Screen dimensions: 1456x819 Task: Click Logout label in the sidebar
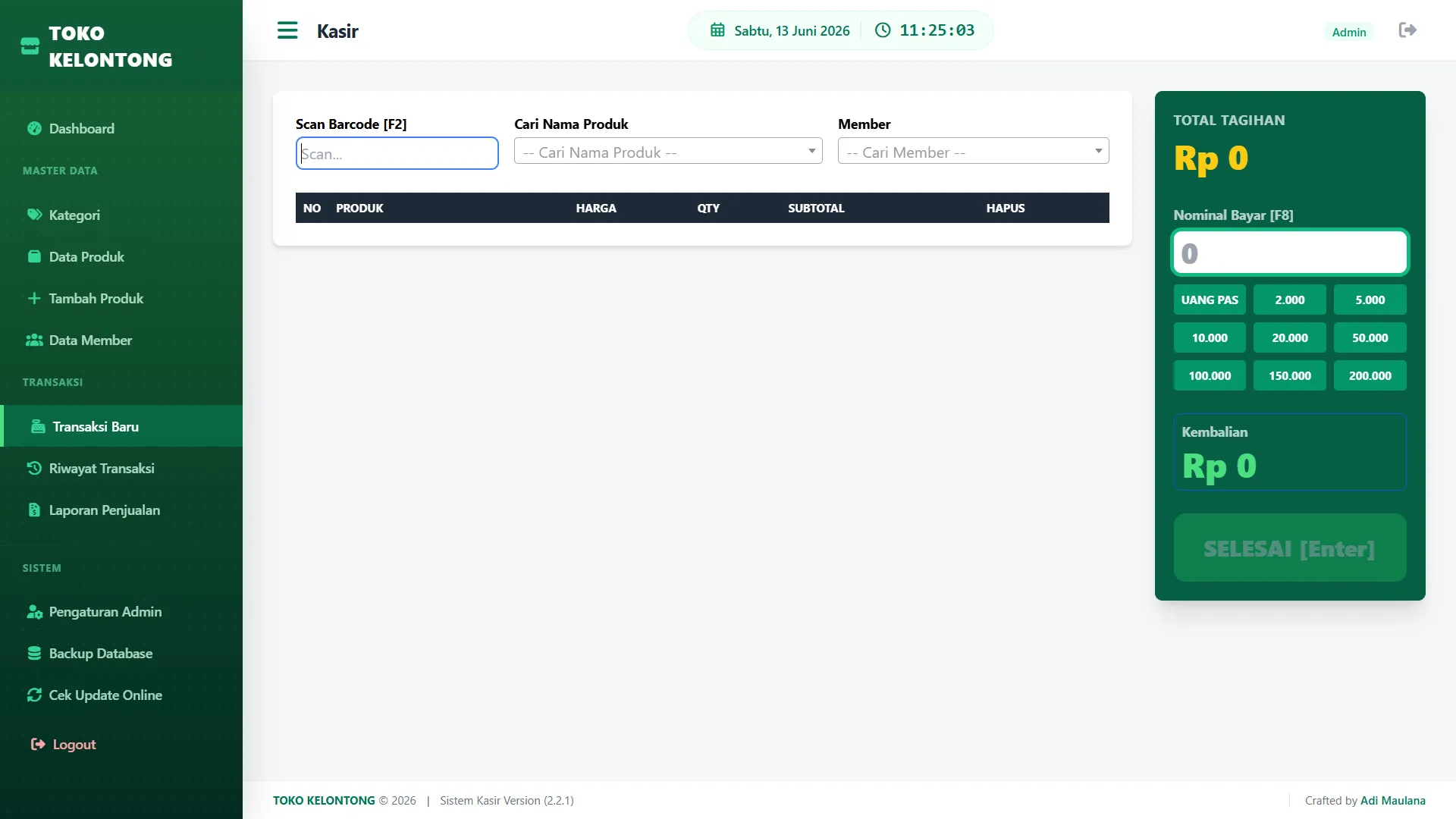tap(74, 745)
